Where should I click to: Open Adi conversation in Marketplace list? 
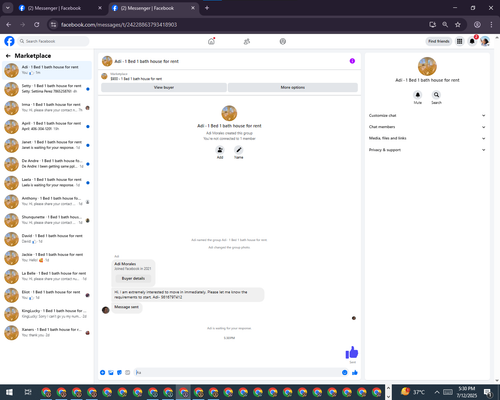pyautogui.click(x=47, y=70)
